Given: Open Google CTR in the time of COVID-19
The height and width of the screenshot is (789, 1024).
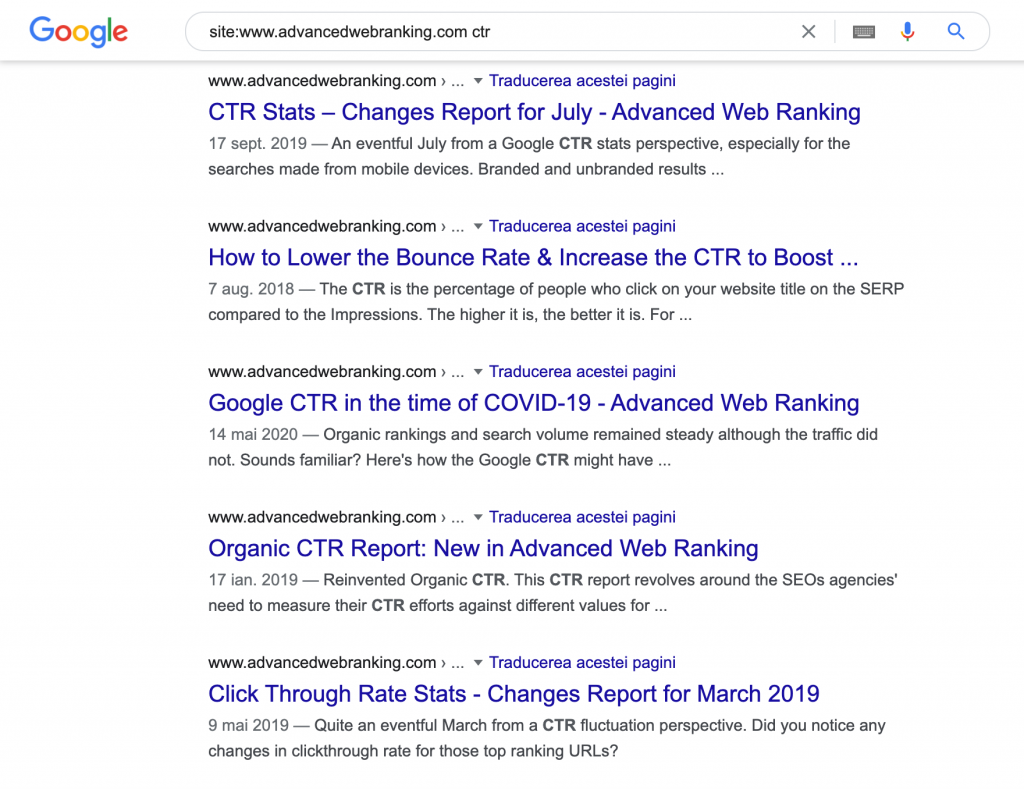Looking at the screenshot, I should point(534,403).
